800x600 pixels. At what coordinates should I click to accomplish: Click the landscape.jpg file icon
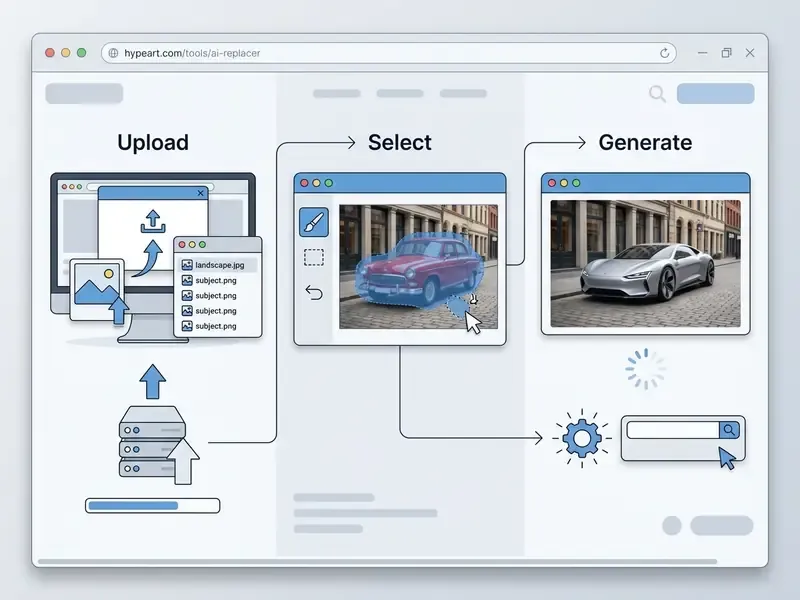(x=187, y=265)
